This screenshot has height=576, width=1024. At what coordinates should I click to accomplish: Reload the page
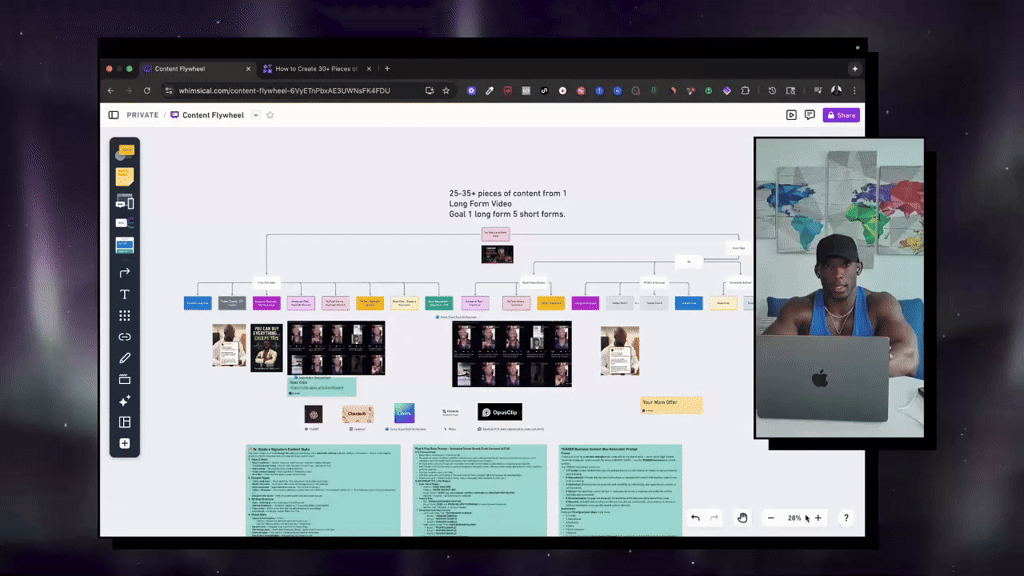coord(147,91)
